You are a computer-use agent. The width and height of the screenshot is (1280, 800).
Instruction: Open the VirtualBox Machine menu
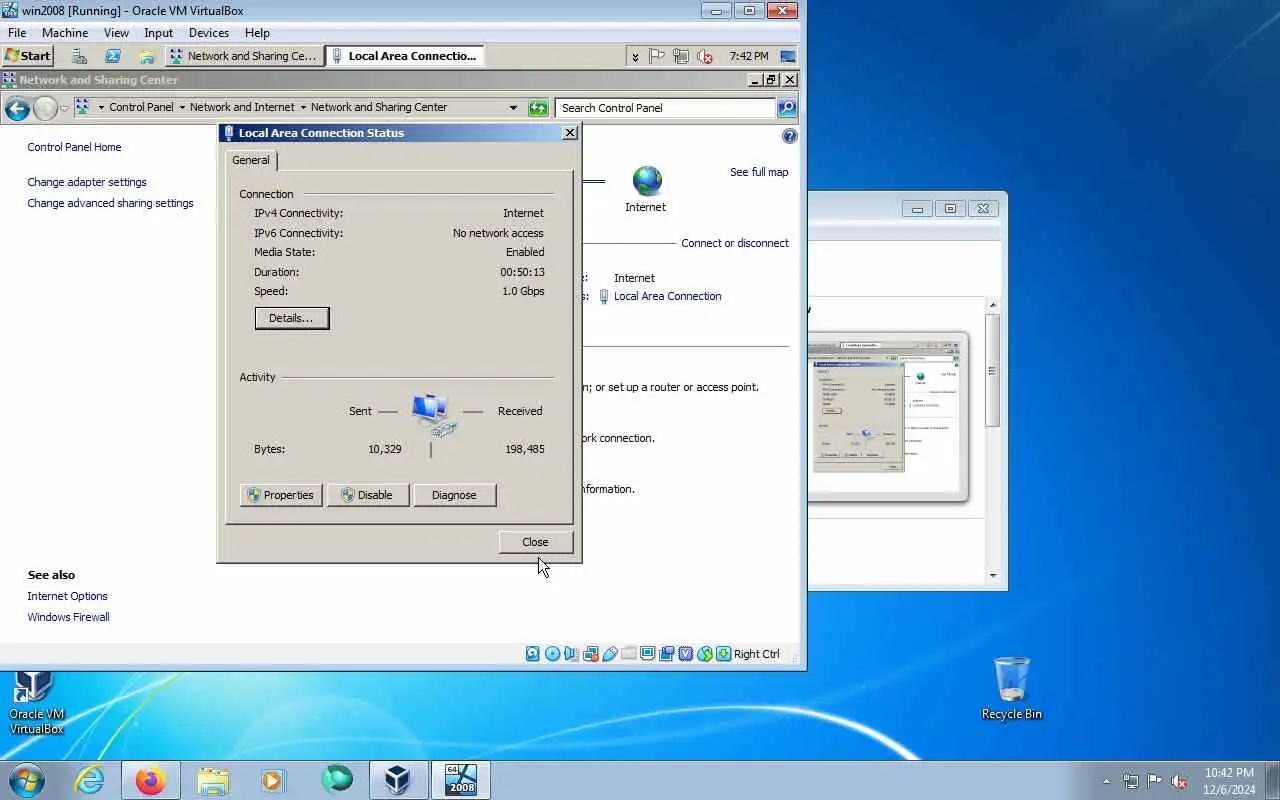(65, 33)
